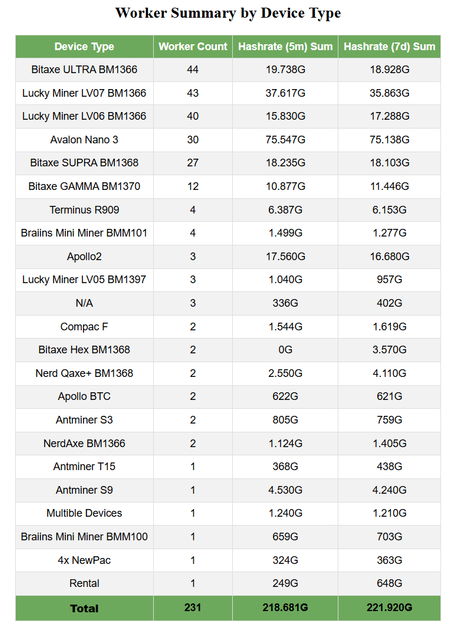Select the 221.920G total 7d hashrate
The image size is (455, 640).
(389, 607)
